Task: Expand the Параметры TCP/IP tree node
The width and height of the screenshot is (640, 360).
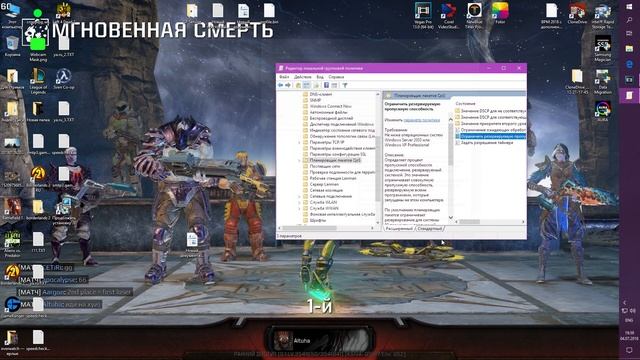Action: click(300, 142)
